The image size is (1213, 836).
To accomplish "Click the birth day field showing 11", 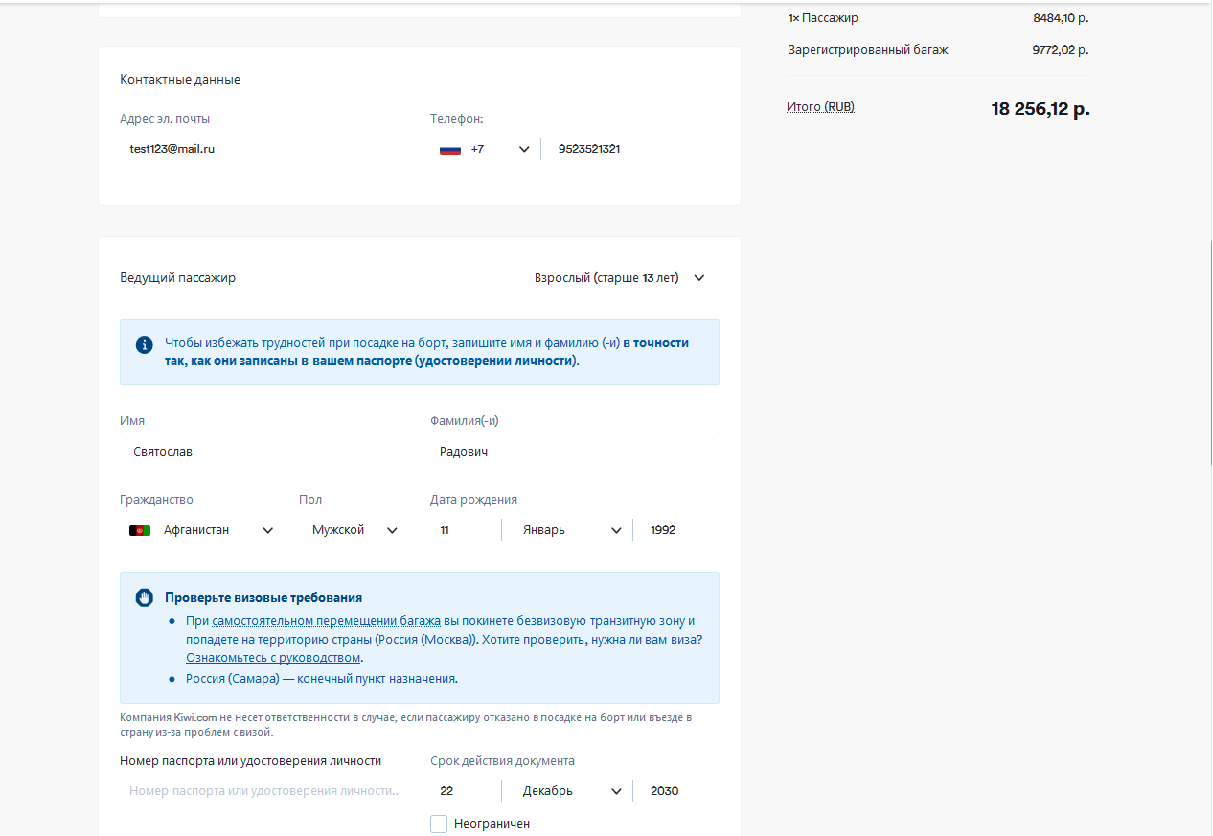I will (x=465, y=530).
